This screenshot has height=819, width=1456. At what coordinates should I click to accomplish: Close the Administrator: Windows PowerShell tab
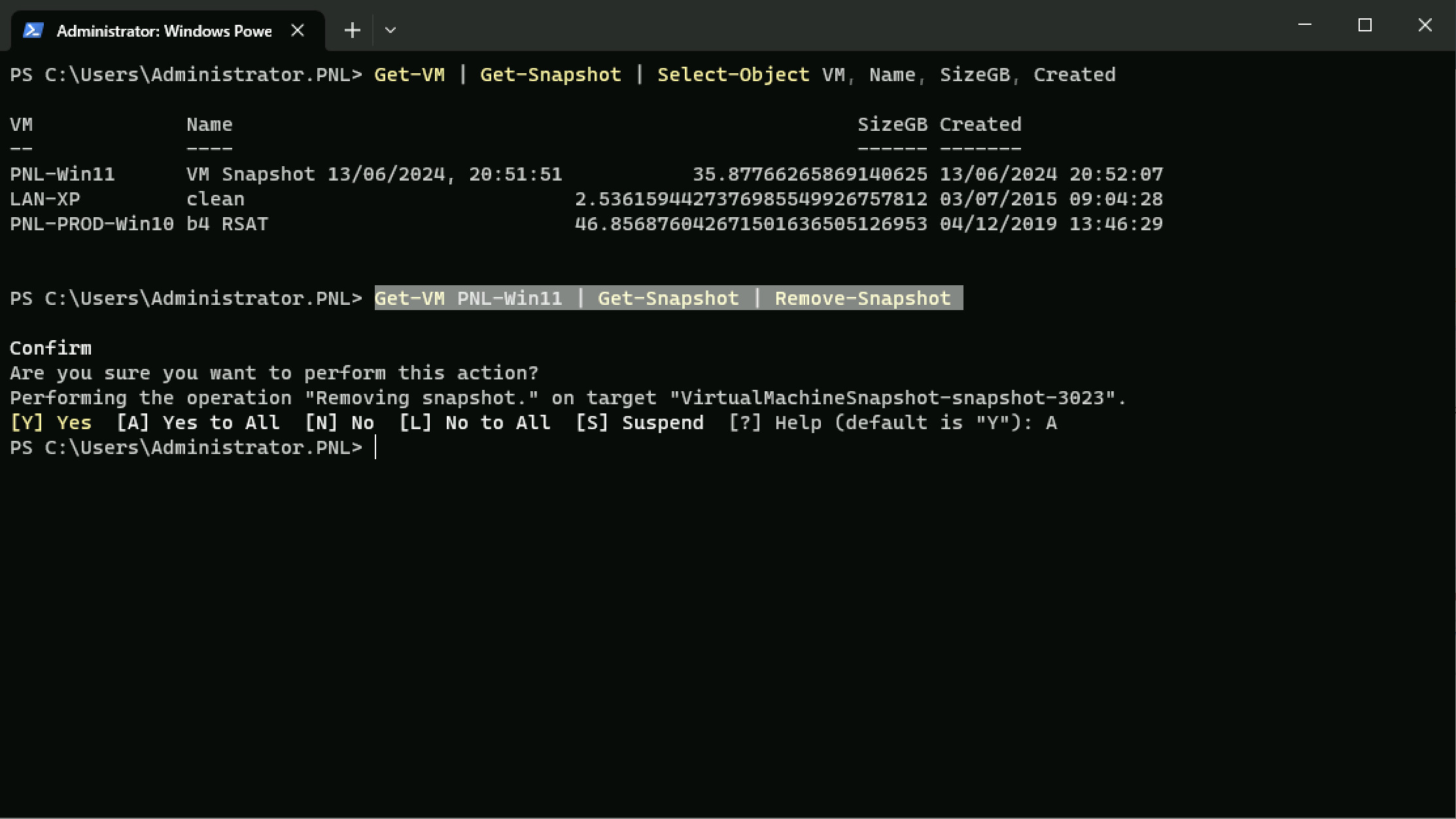298,30
